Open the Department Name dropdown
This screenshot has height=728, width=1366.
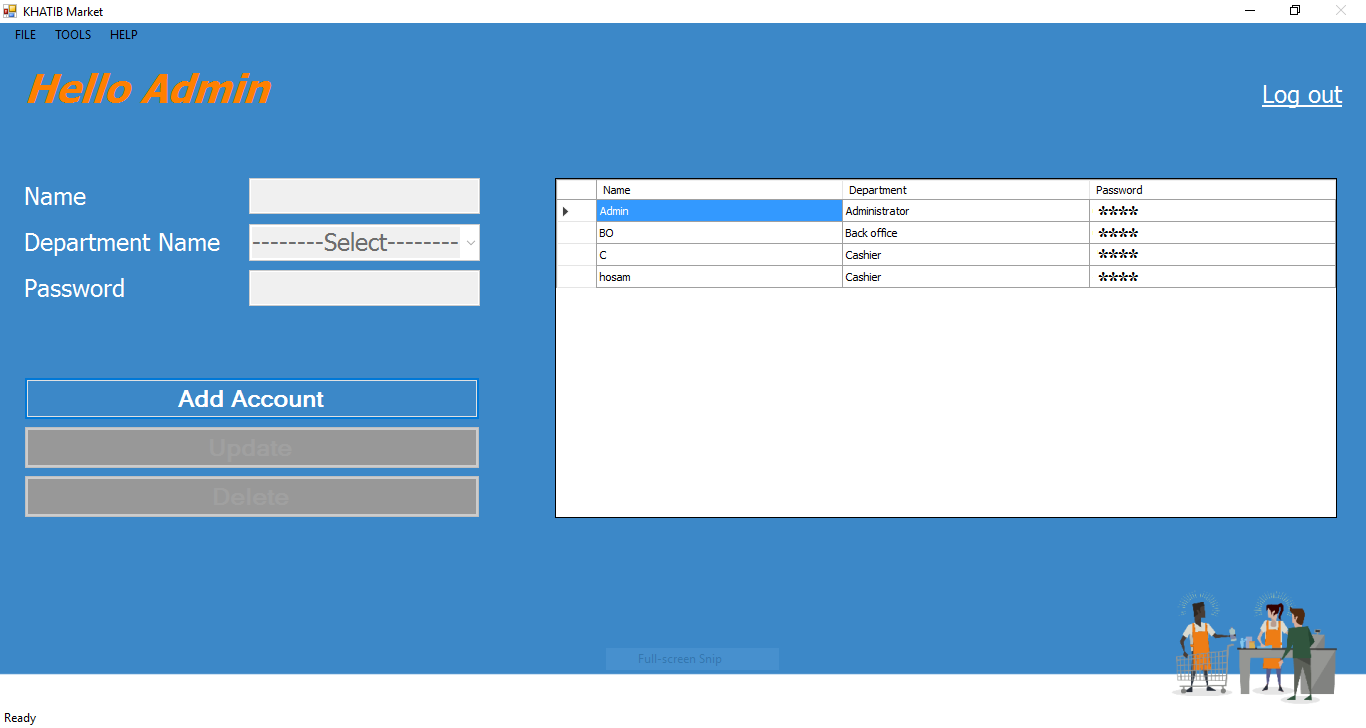(x=364, y=242)
